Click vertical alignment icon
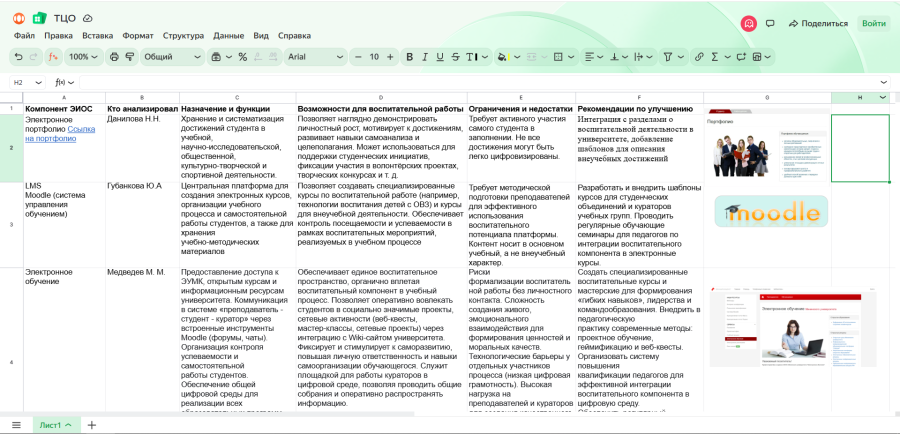The image size is (900, 434). 615,57
